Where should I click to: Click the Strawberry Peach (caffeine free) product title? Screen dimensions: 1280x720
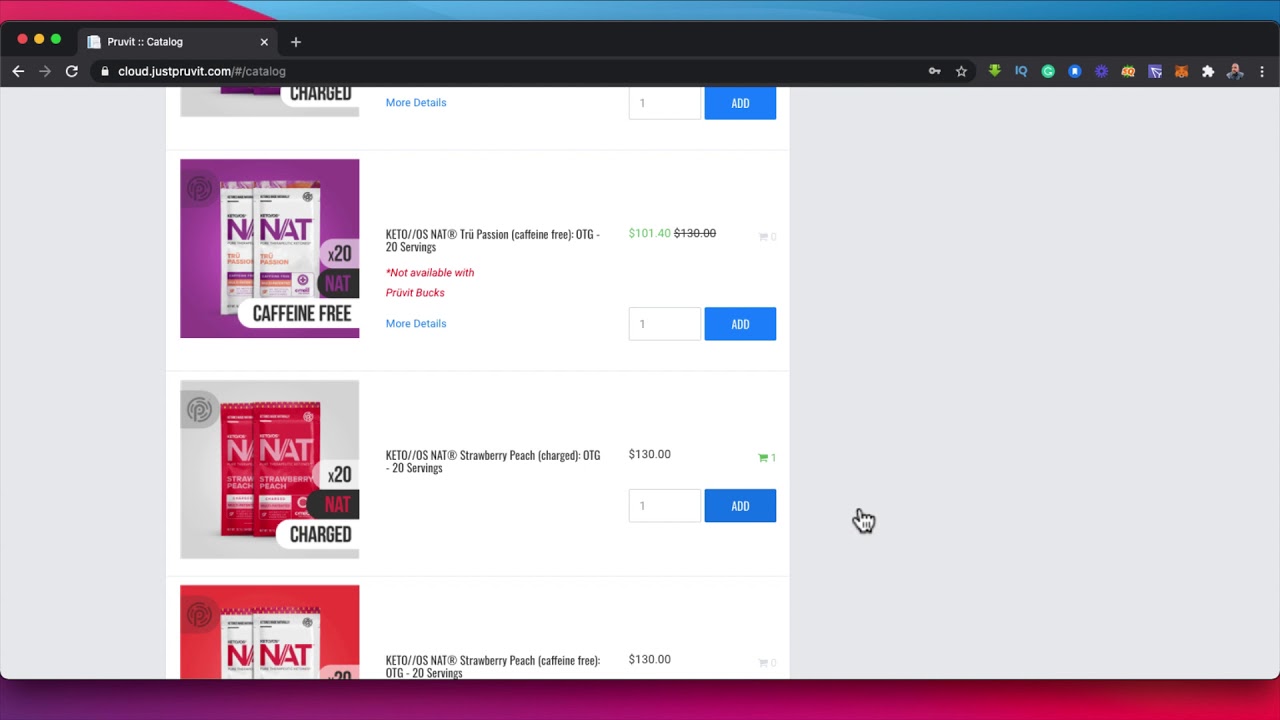pyautogui.click(x=493, y=666)
